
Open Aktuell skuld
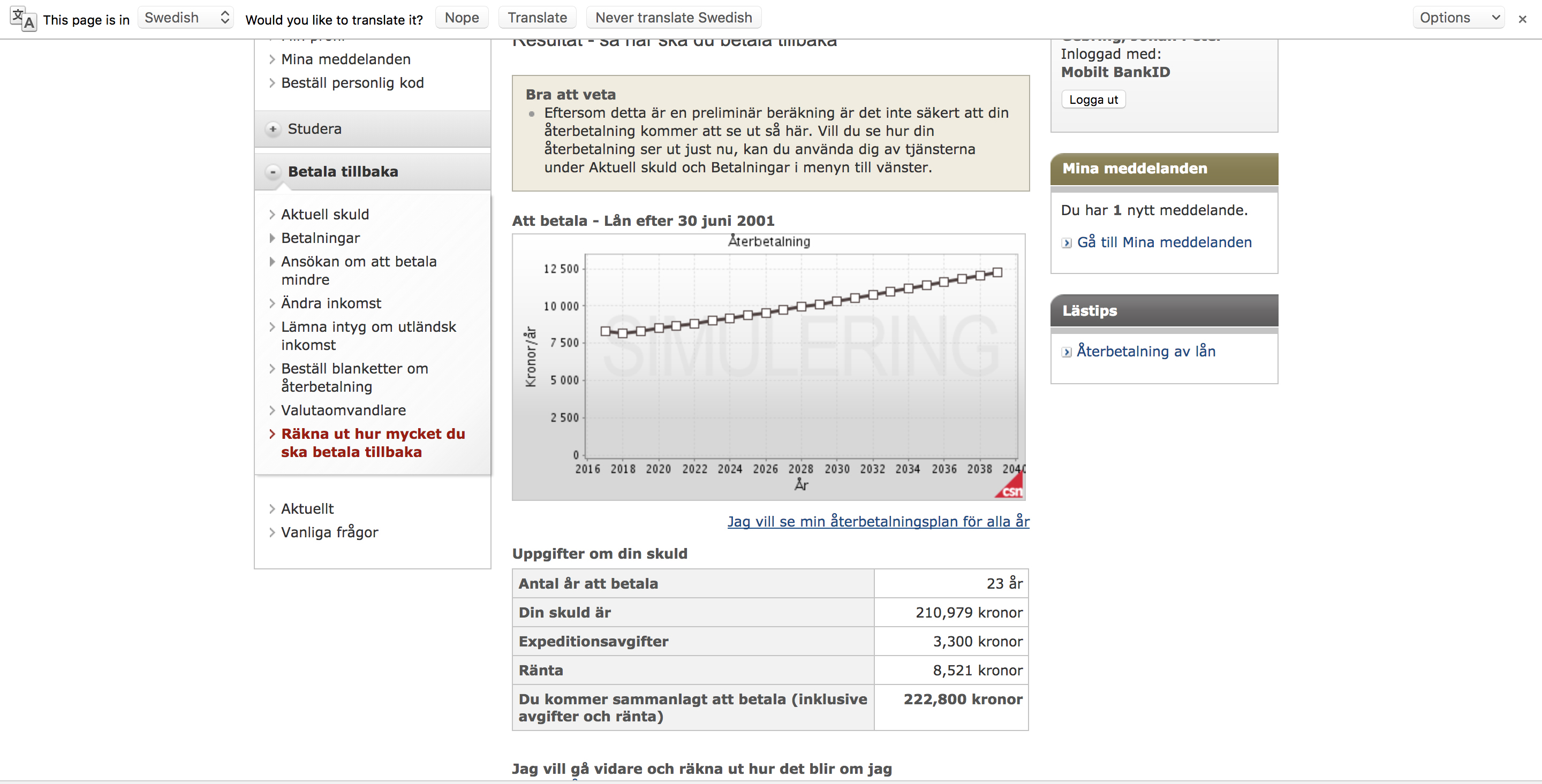325,214
